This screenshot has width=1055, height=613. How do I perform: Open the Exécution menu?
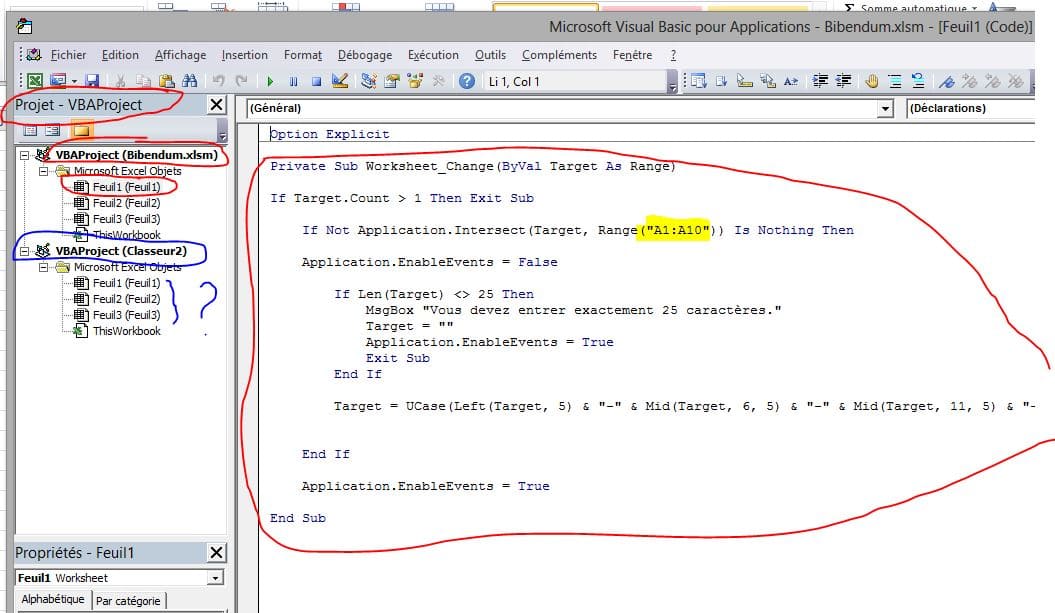[433, 55]
